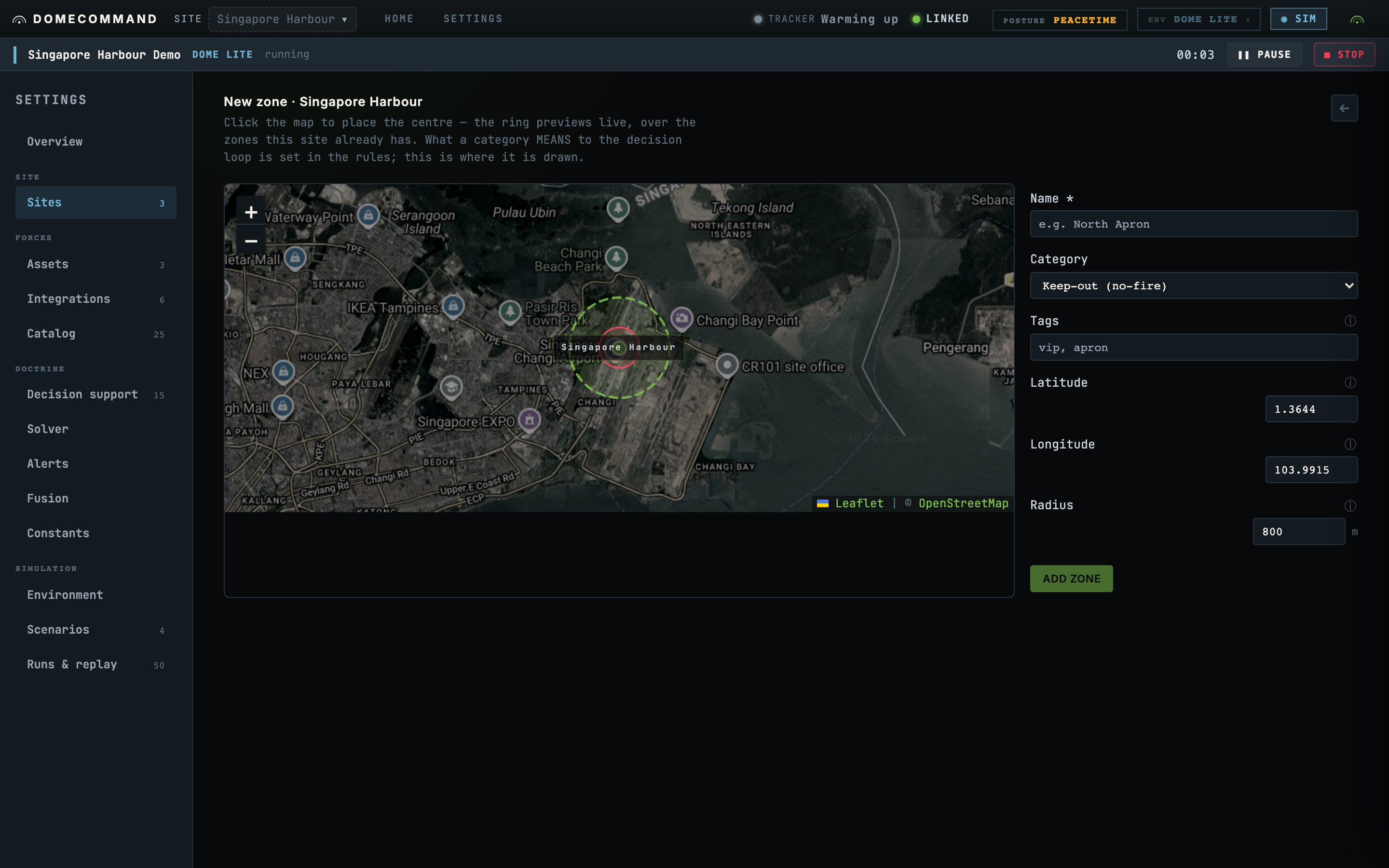Open Assets in the sidebar

point(96,265)
